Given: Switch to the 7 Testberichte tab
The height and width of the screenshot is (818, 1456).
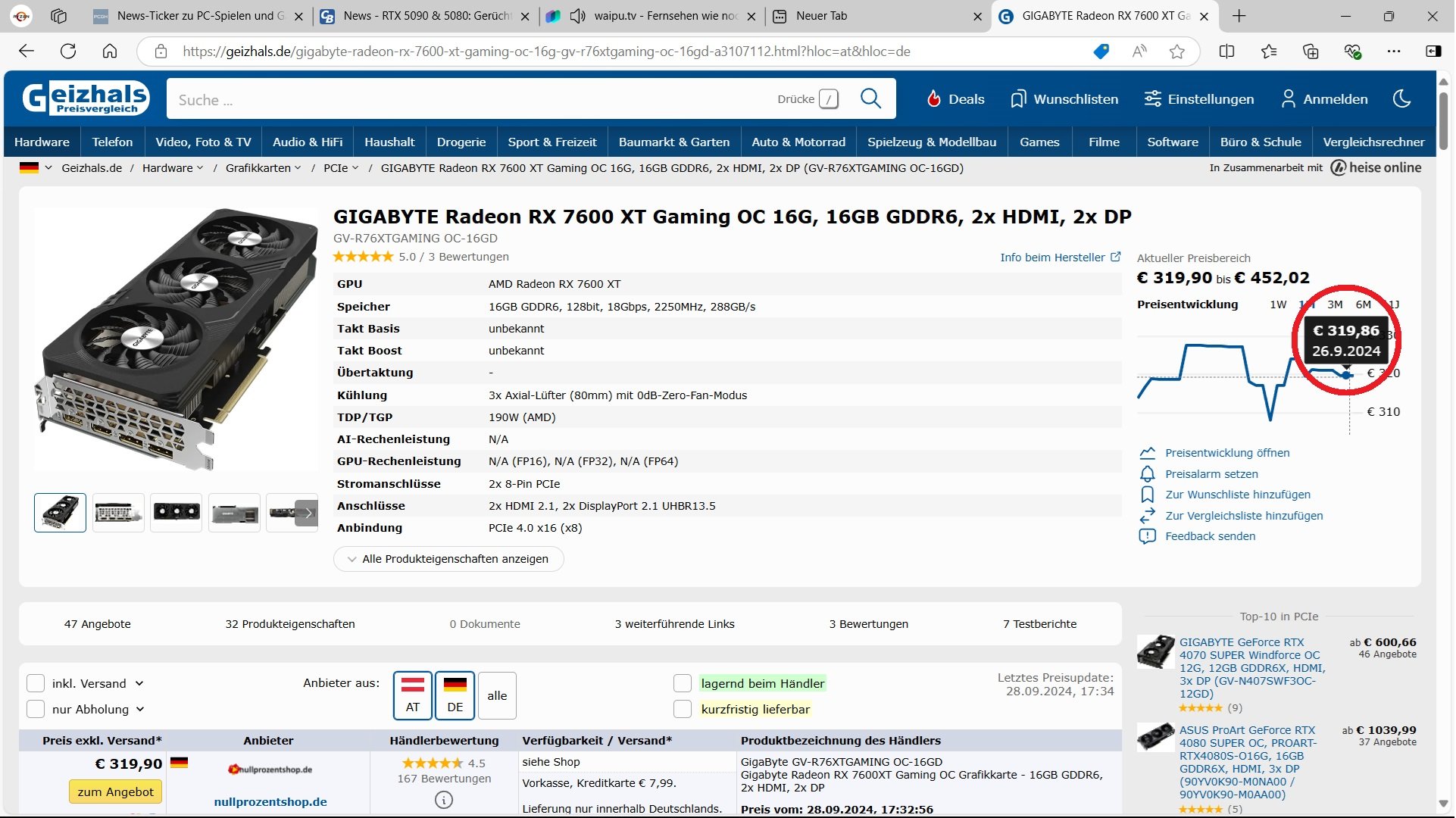Looking at the screenshot, I should 1039,624.
